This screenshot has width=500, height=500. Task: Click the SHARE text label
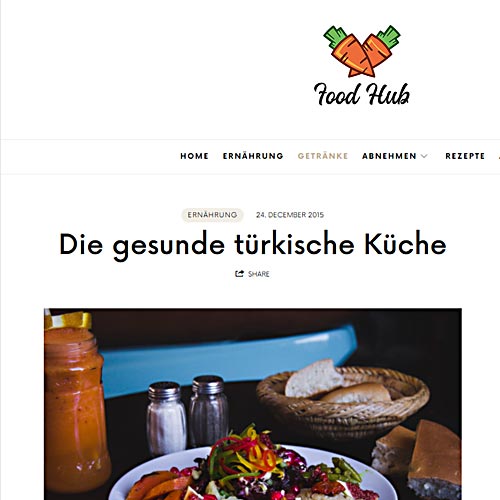point(259,274)
